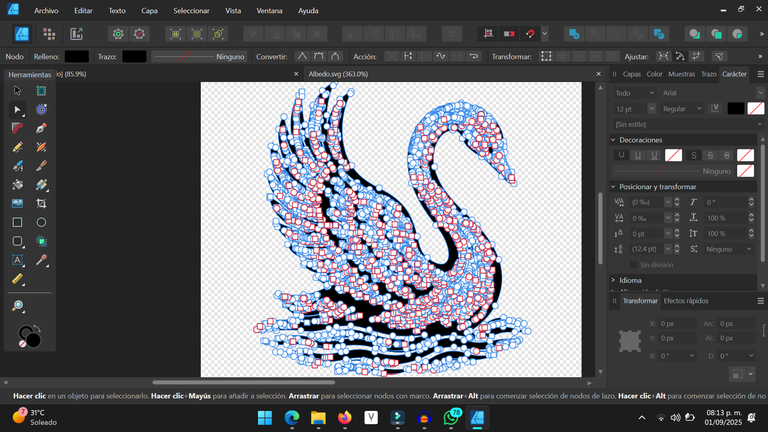
Task: Enable the Sin división checkbox
Action: 633,264
